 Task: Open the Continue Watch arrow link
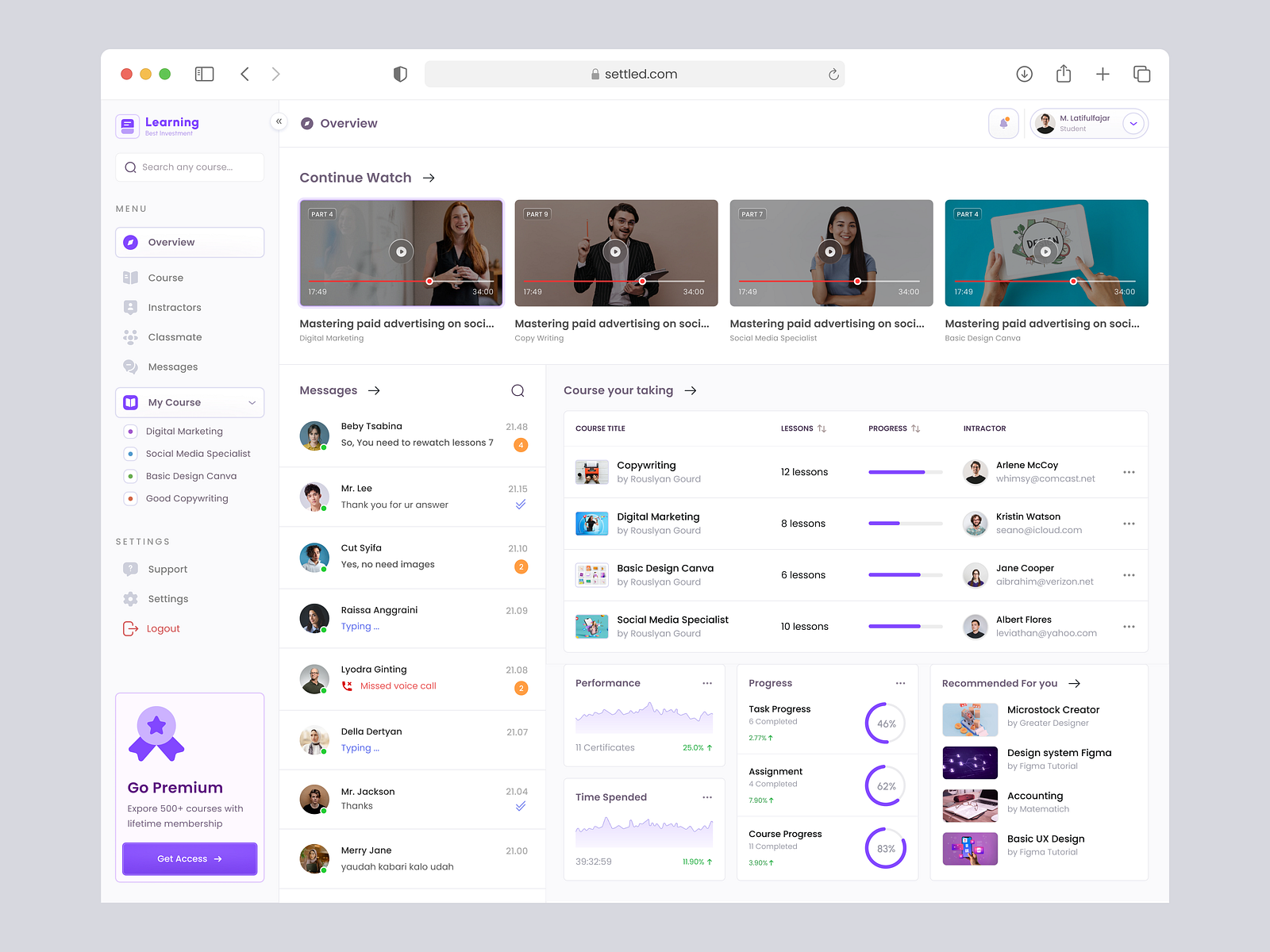coord(429,178)
